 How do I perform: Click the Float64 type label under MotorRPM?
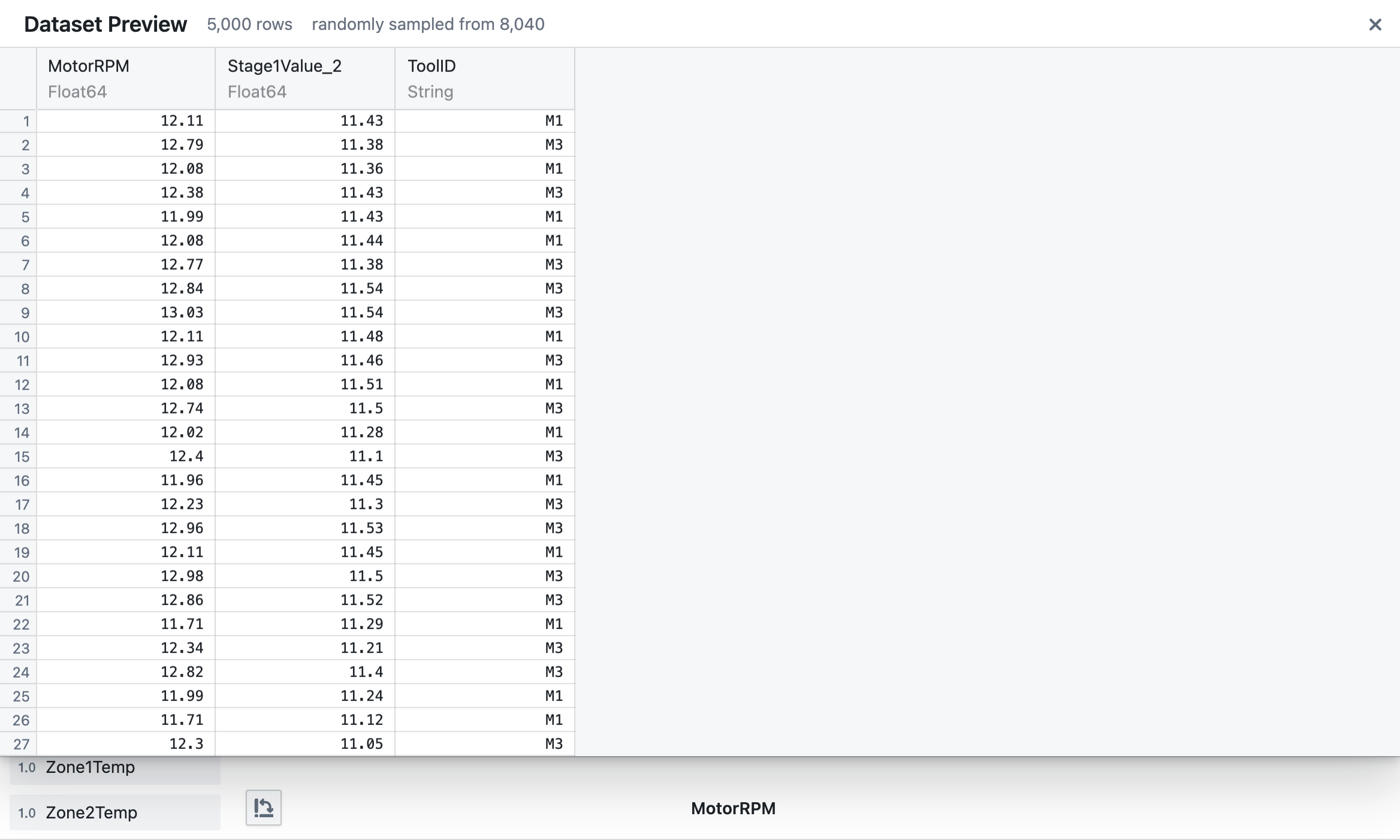pos(77,92)
